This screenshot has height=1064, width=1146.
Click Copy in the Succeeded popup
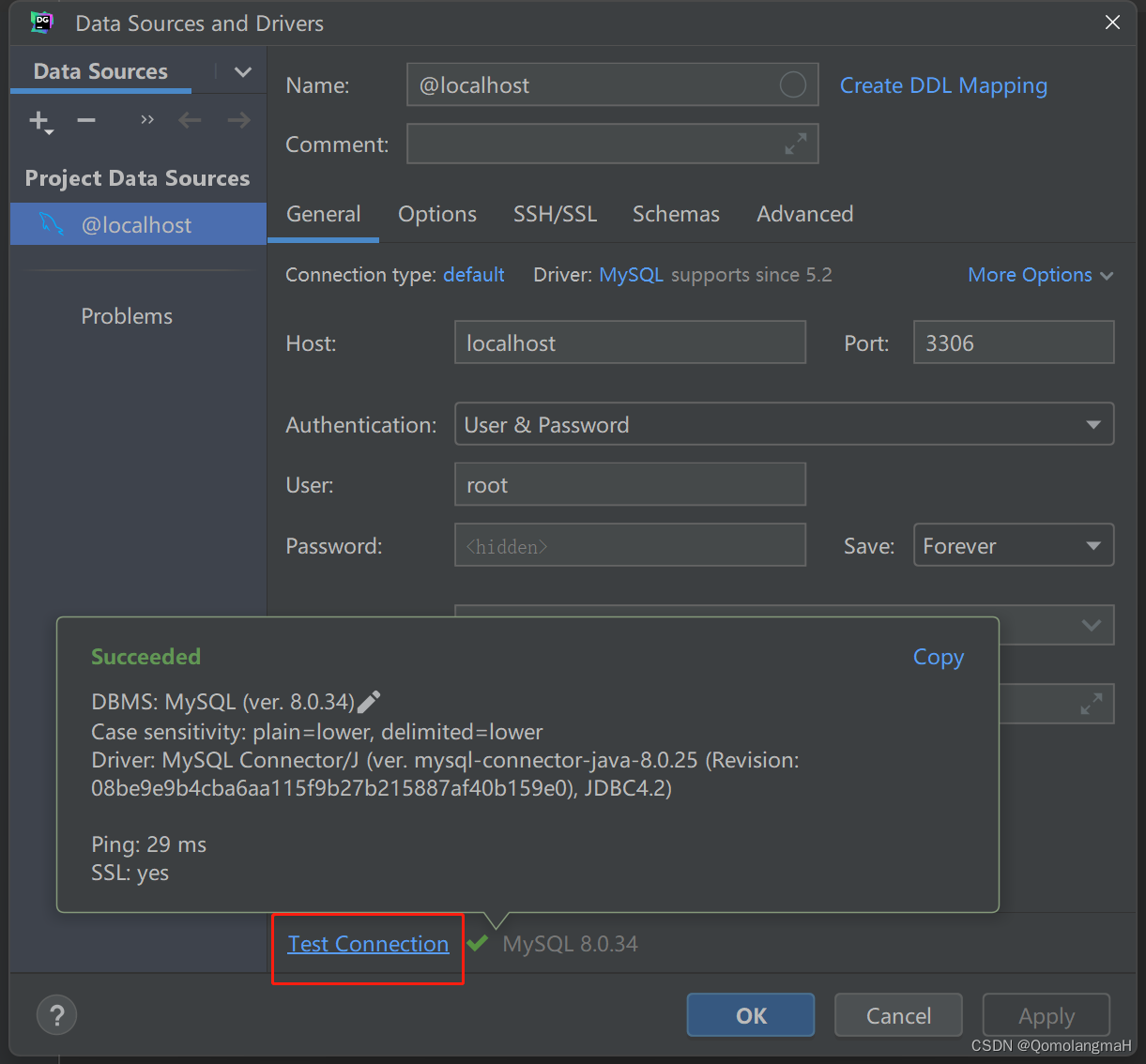(939, 657)
